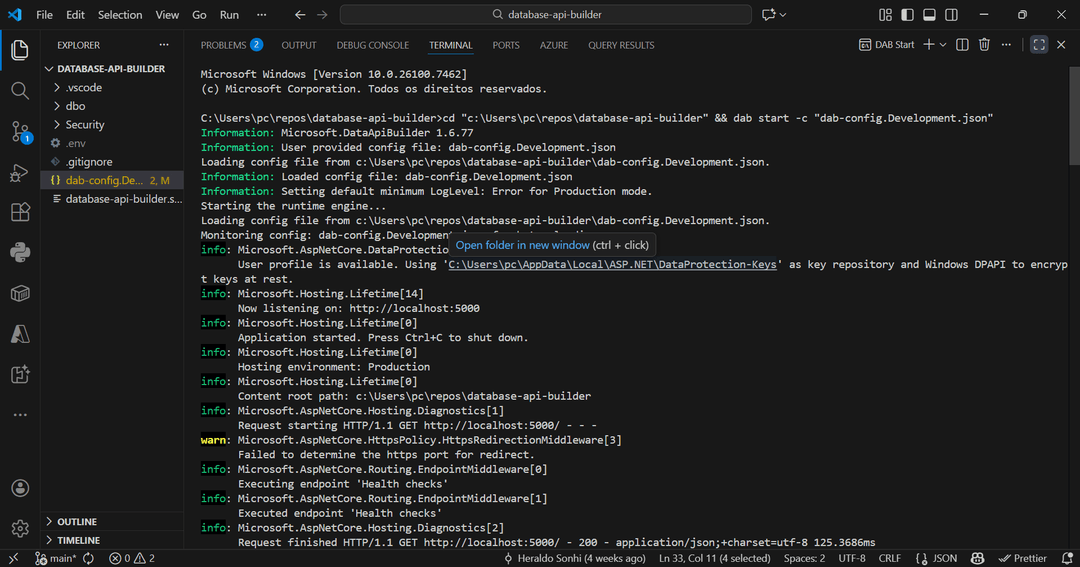Switch to the PROBLEMS tab
Screen dimensions: 1080x567
[x=231, y=45]
